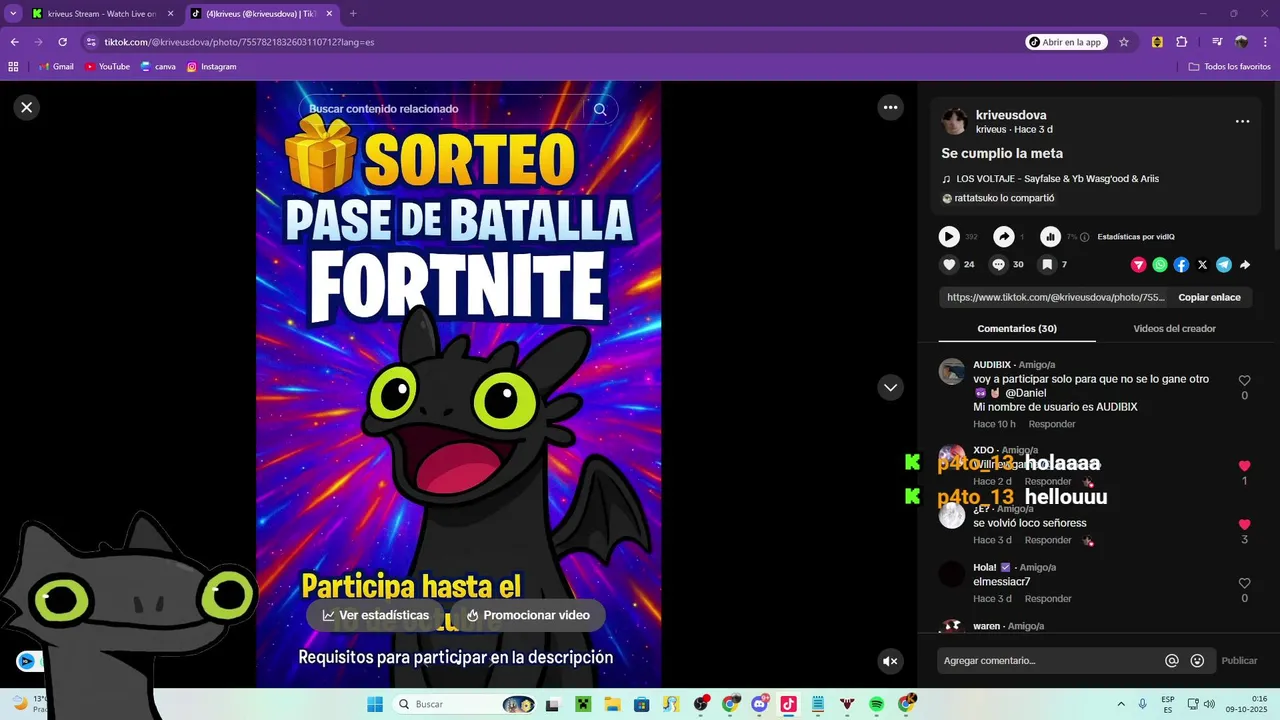The height and width of the screenshot is (720, 1280).
Task: Unlike the 'se volvió loco señoress' comment
Action: pyautogui.click(x=1244, y=524)
